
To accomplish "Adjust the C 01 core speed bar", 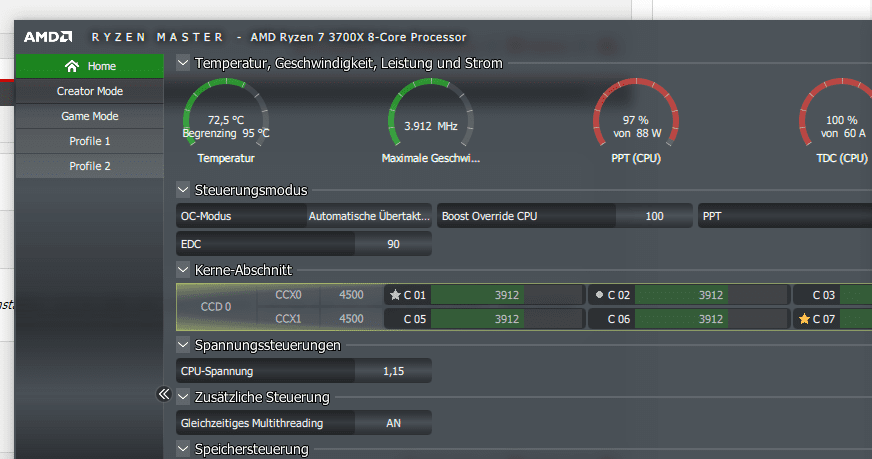I will [507, 295].
